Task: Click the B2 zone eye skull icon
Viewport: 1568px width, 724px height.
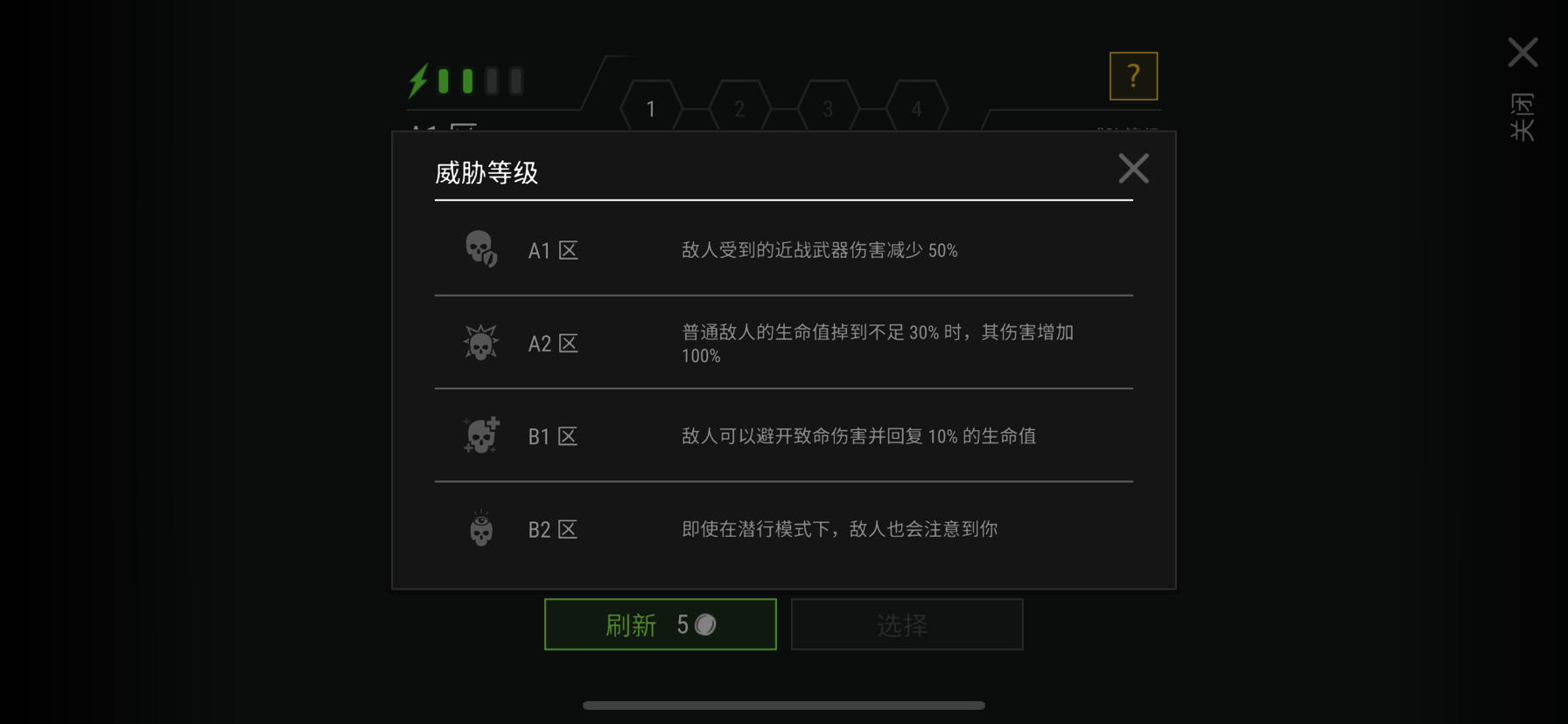Action: (x=480, y=528)
